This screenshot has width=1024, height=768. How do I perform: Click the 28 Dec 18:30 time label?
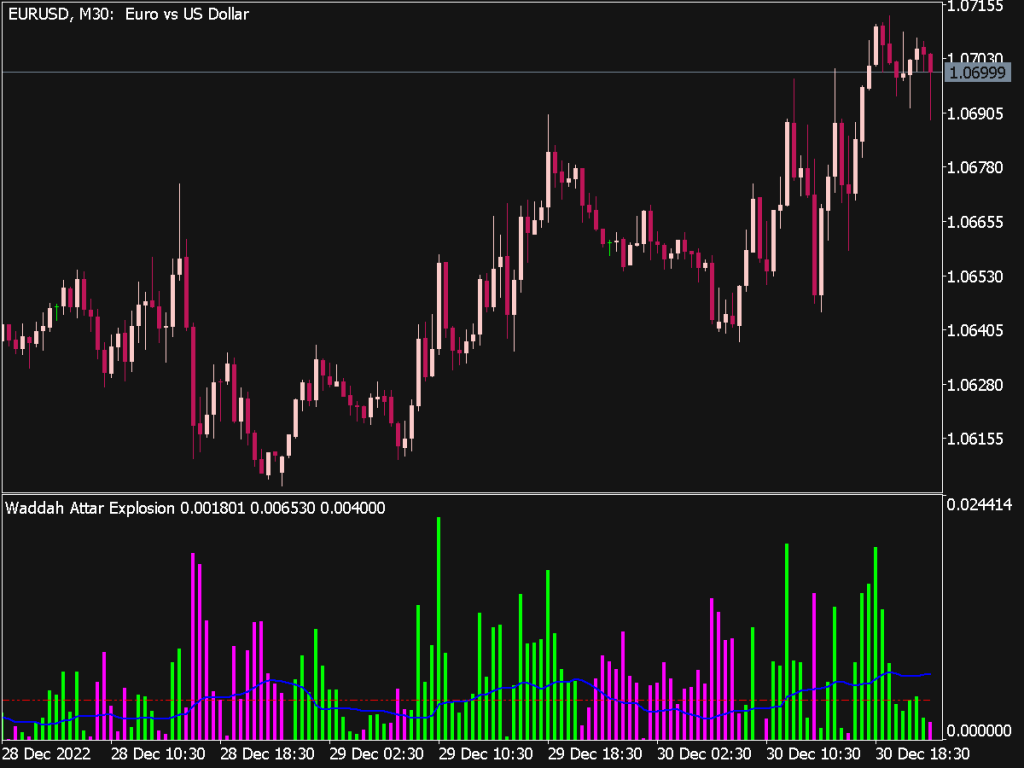[267, 754]
